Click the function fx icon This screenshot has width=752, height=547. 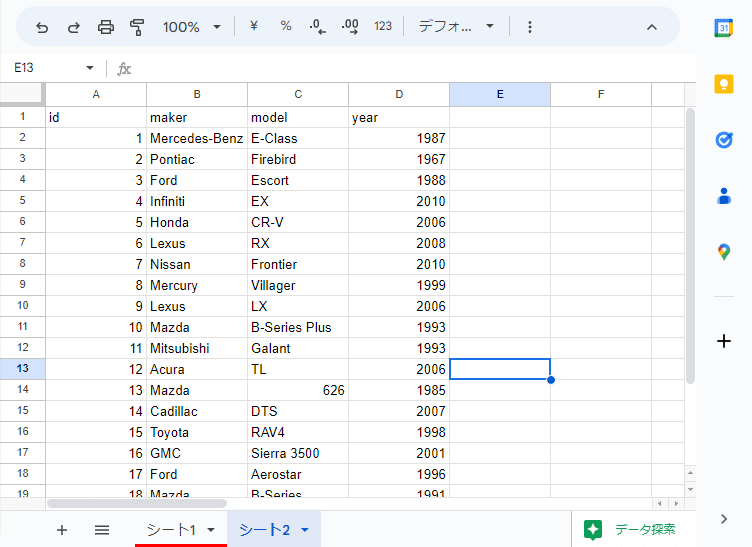(x=124, y=69)
